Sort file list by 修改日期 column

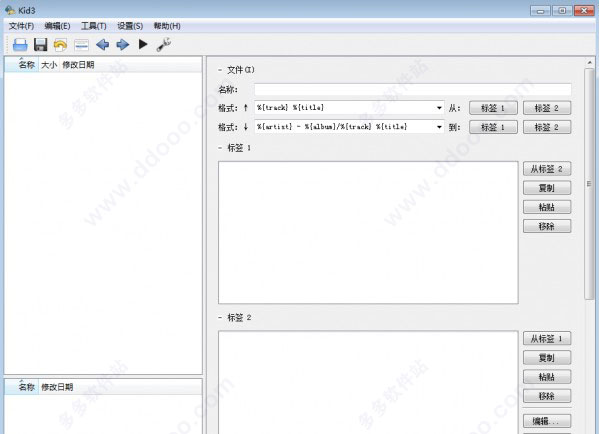(x=78, y=65)
